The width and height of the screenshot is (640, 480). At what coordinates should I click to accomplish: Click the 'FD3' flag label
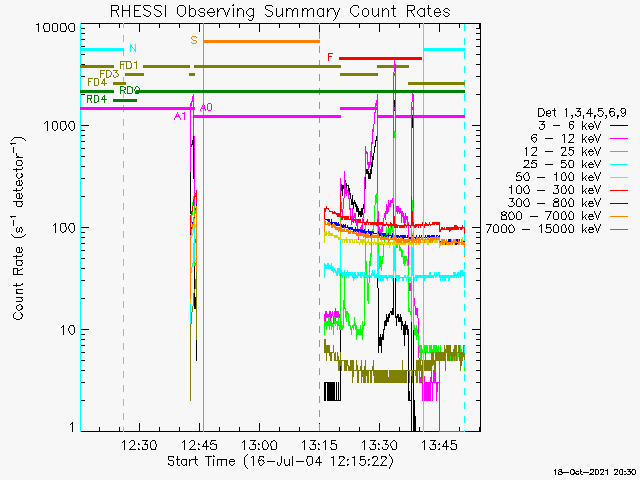pyautogui.click(x=109, y=74)
